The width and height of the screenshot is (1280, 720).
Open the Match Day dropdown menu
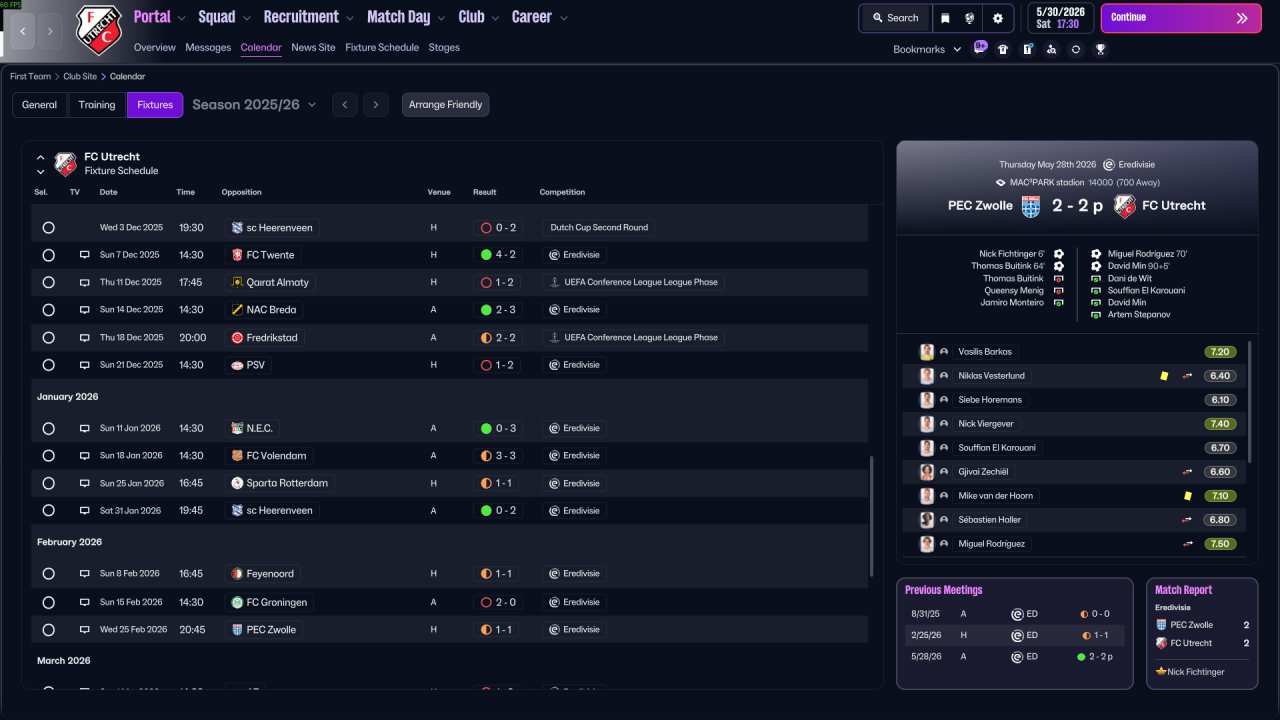405,17
